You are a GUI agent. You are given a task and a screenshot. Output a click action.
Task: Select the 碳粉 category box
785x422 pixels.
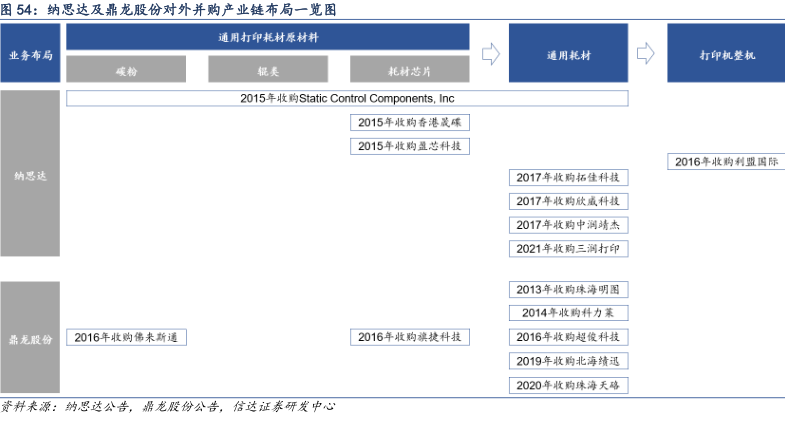coord(126,69)
